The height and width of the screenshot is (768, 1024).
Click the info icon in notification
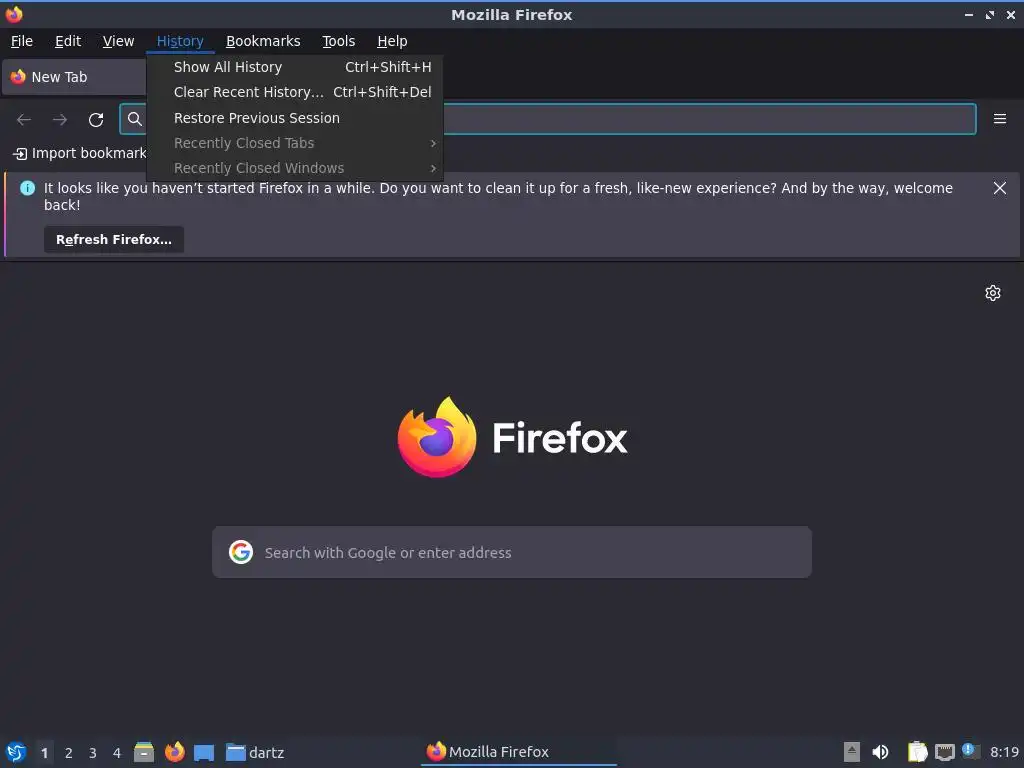27,188
